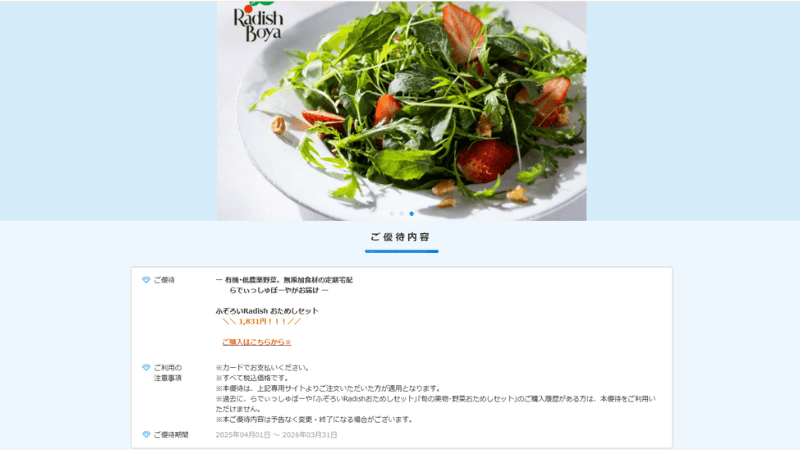
Task: Click the Radish Boya logo on banner
Action: (x=258, y=22)
